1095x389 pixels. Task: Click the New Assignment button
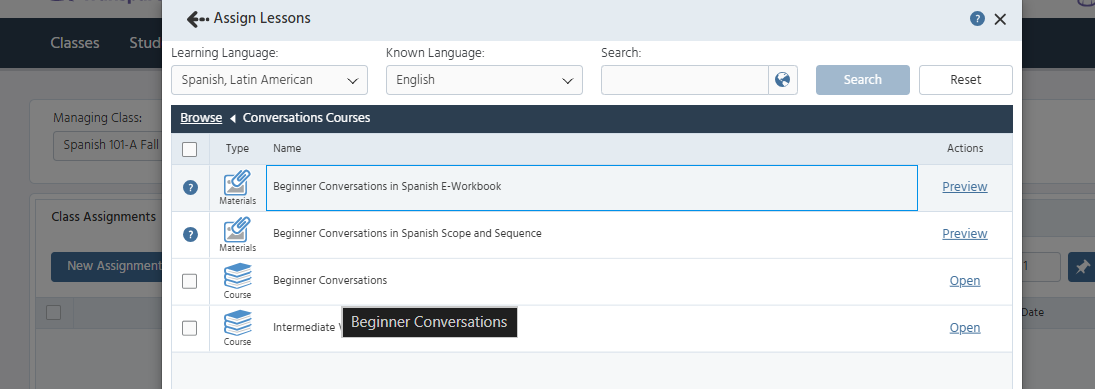tap(107, 267)
